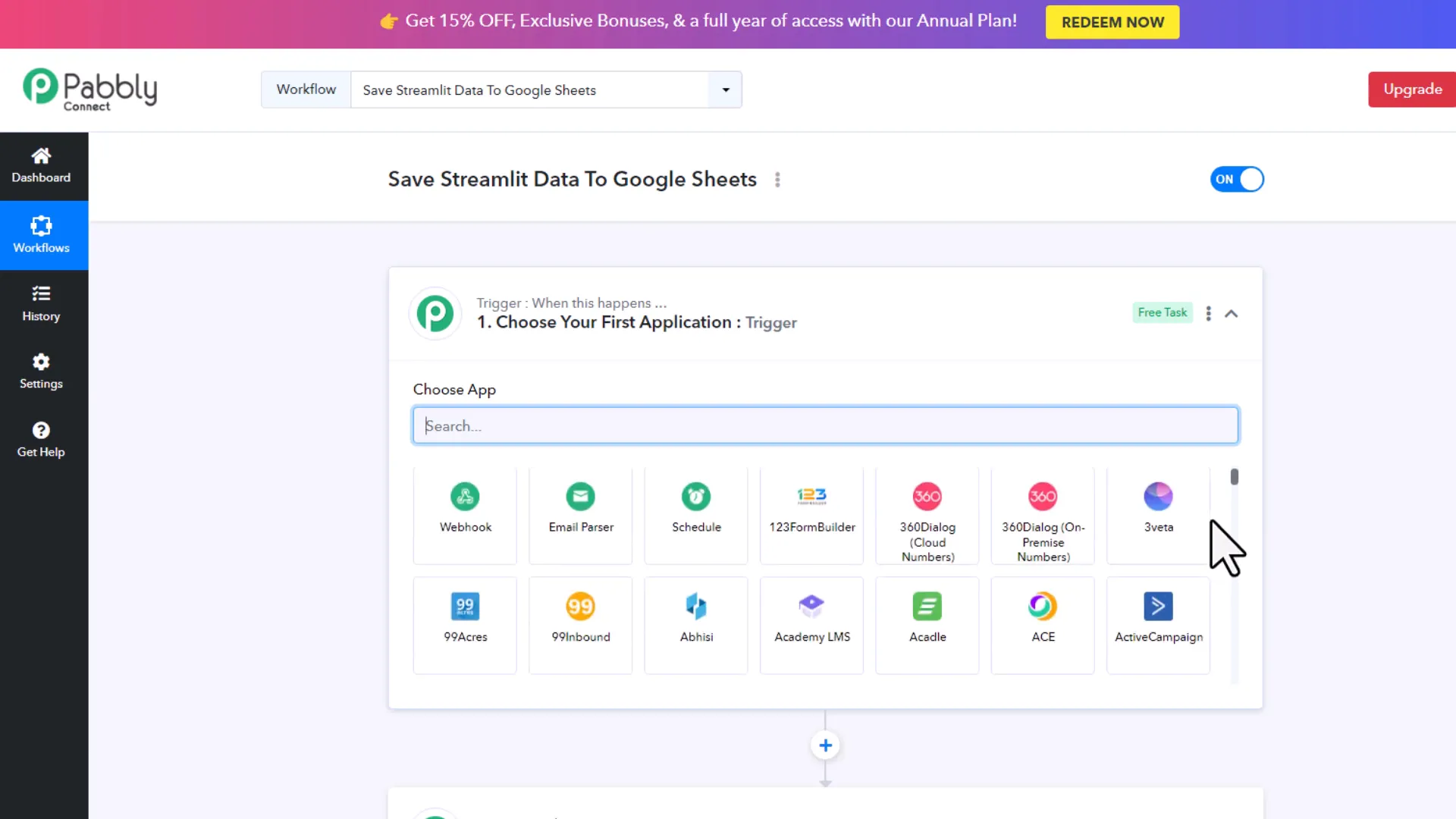Image resolution: width=1456 pixels, height=819 pixels.
Task: Click inside the app search field
Action: [x=824, y=425]
